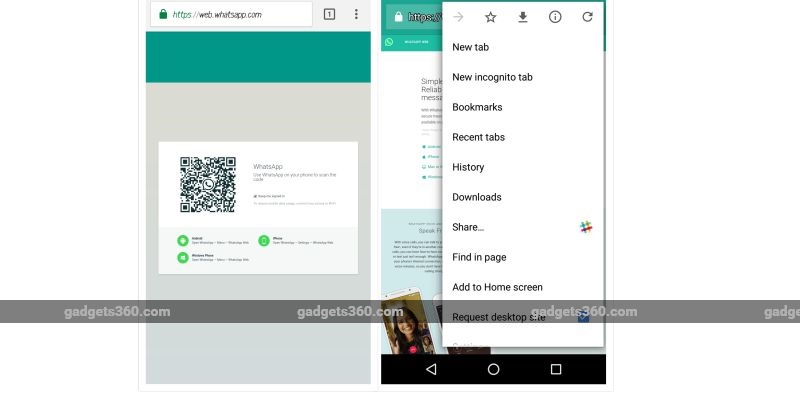Open the three-dot Chrome menu

(356, 14)
